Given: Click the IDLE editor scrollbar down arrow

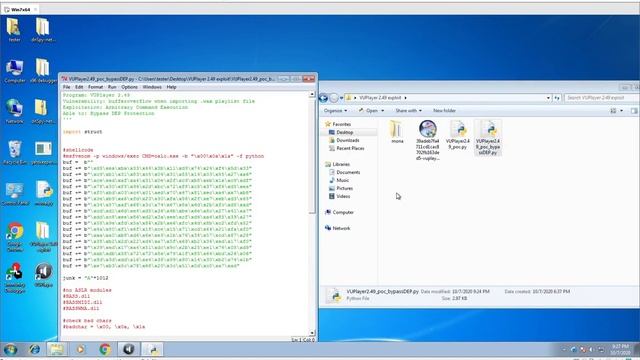Looking at the screenshot, I should (312, 333).
